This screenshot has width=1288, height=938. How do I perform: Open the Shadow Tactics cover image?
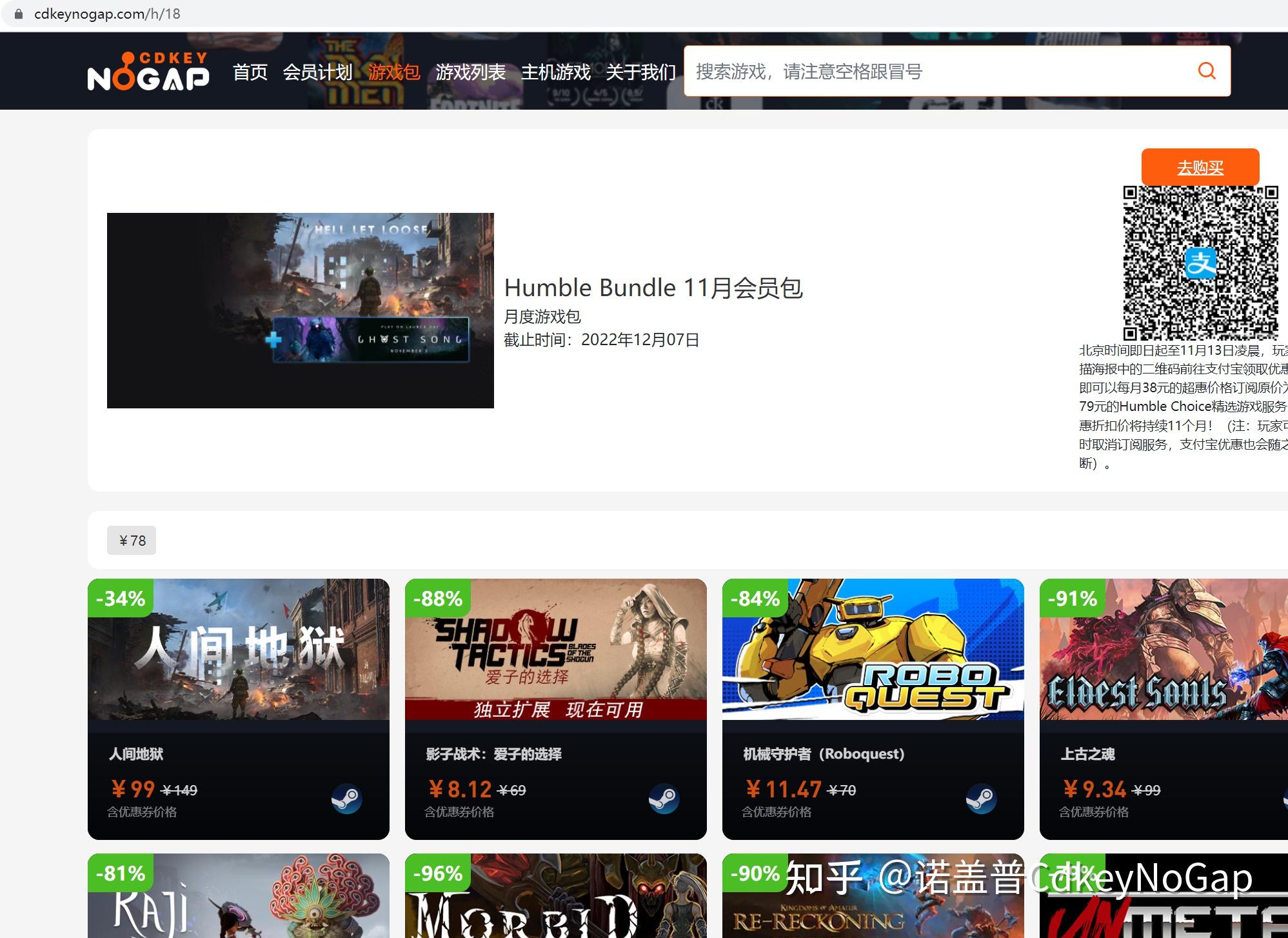[x=556, y=649]
